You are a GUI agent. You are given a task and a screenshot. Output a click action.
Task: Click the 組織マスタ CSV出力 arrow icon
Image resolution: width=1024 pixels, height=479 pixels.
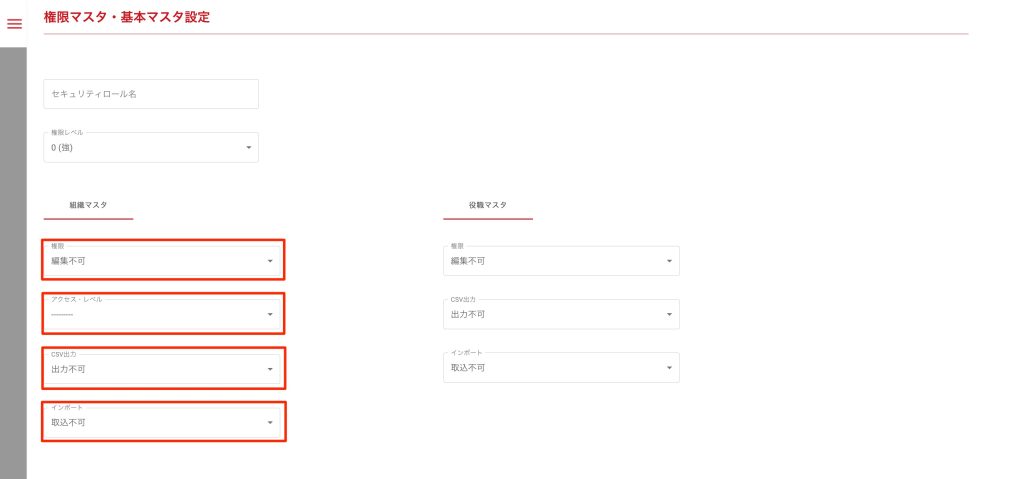tap(270, 369)
